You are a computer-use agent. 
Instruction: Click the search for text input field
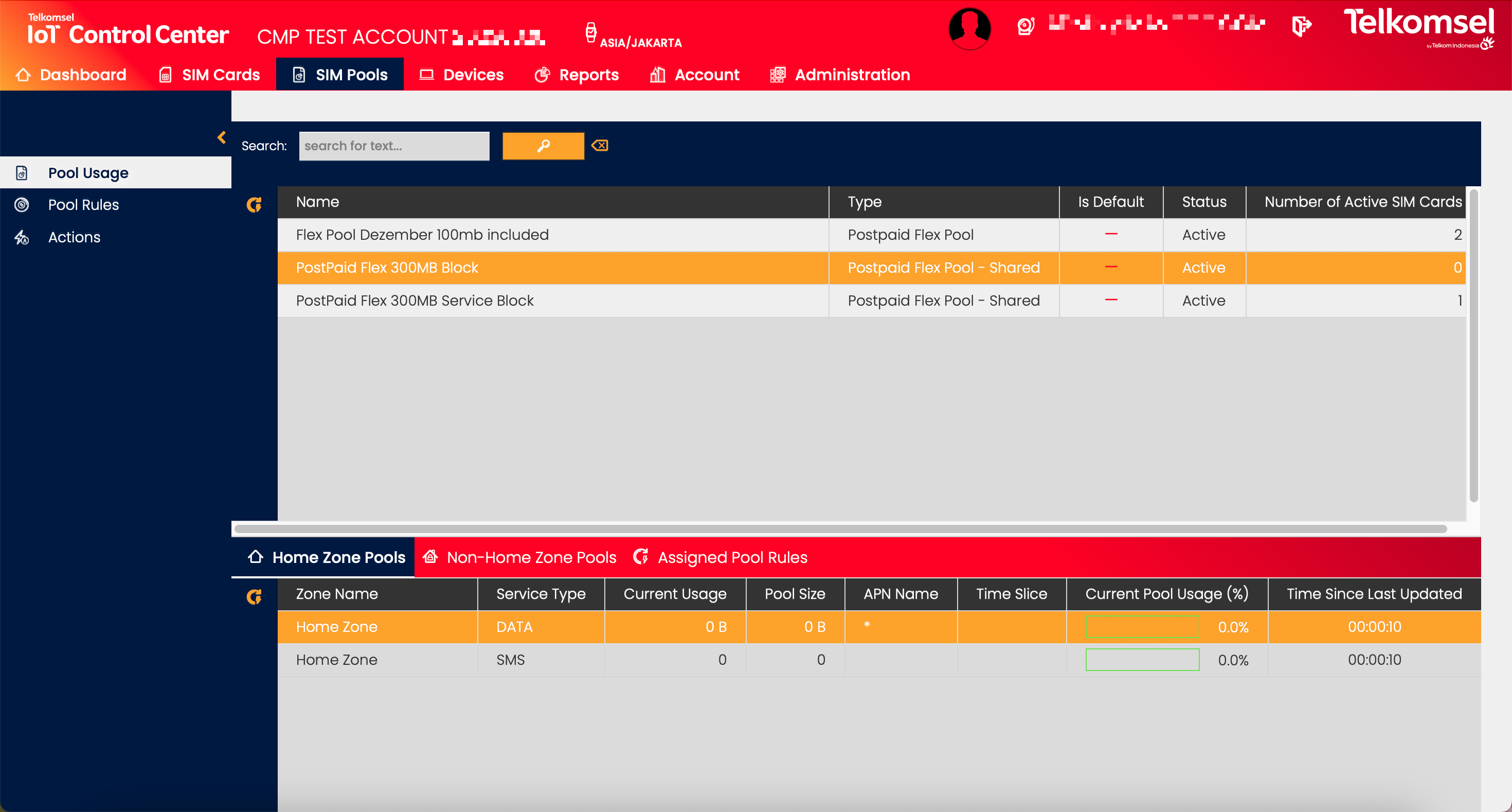[x=394, y=146]
